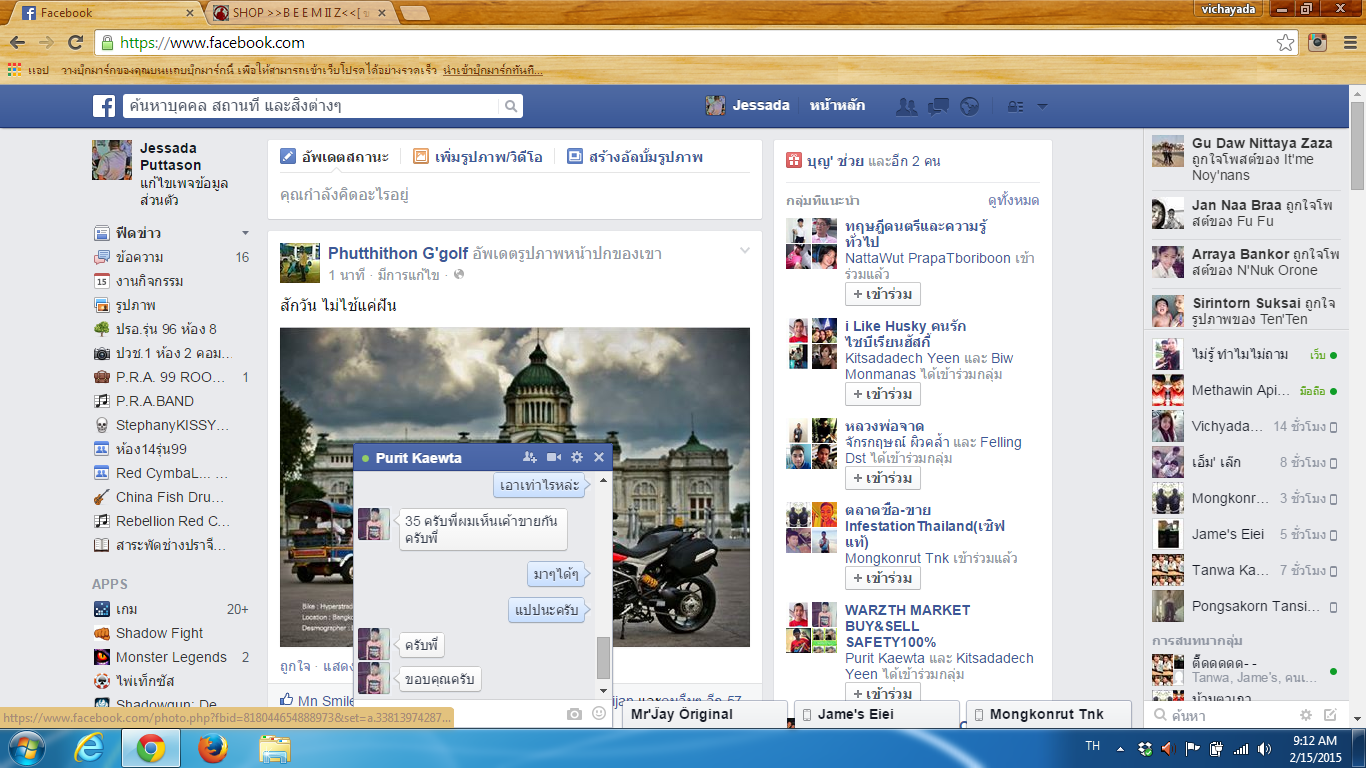The width and height of the screenshot is (1366, 768).
Task: Compose a new message from chat sidebar
Action: coord(1330,715)
